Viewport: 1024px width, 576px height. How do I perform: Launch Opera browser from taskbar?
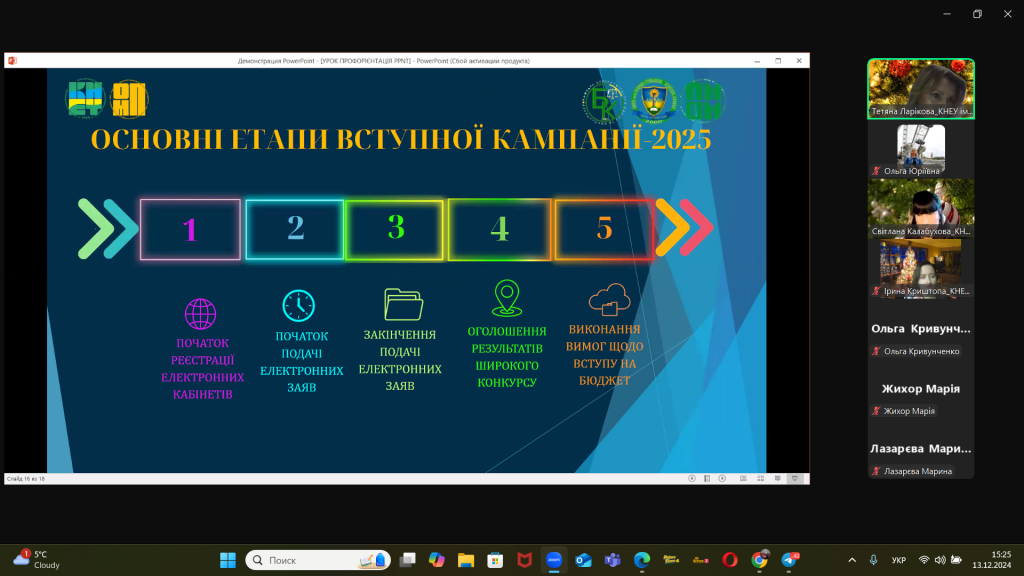(x=730, y=560)
